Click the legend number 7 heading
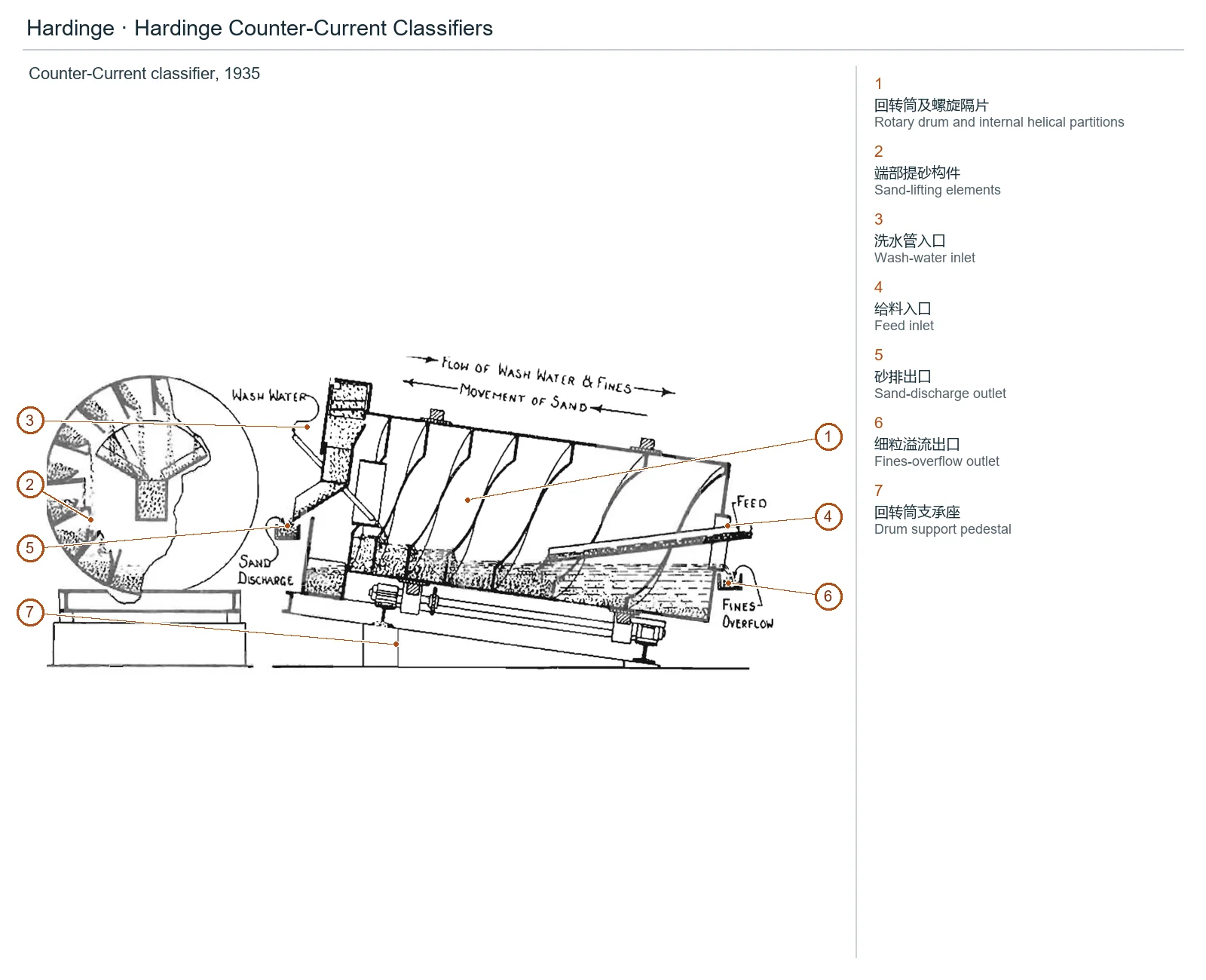Screen dimensions: 1206x980 click(878, 491)
